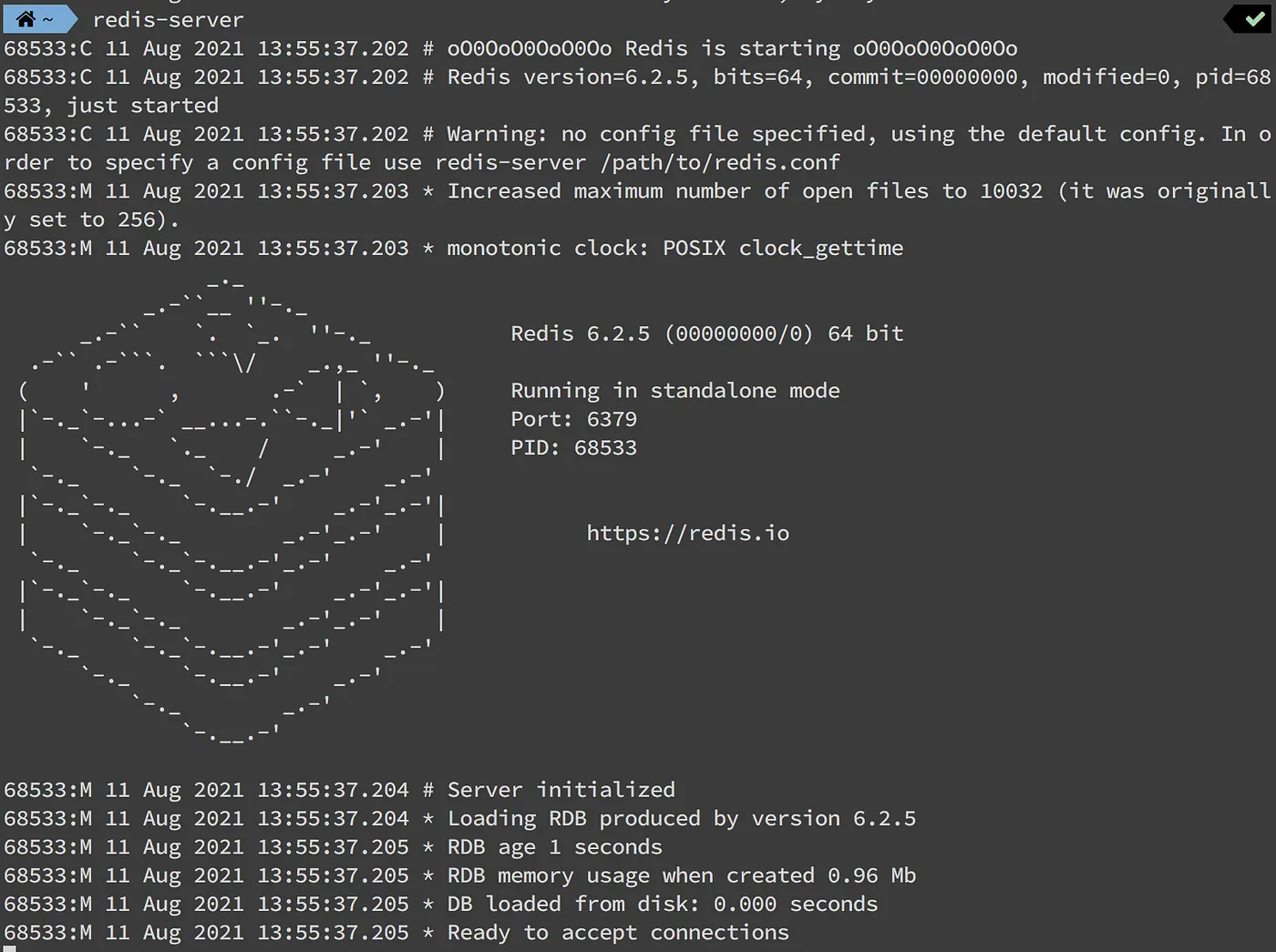1276x952 pixels.
Task: Open the https://redis.io link
Action: tap(688, 533)
